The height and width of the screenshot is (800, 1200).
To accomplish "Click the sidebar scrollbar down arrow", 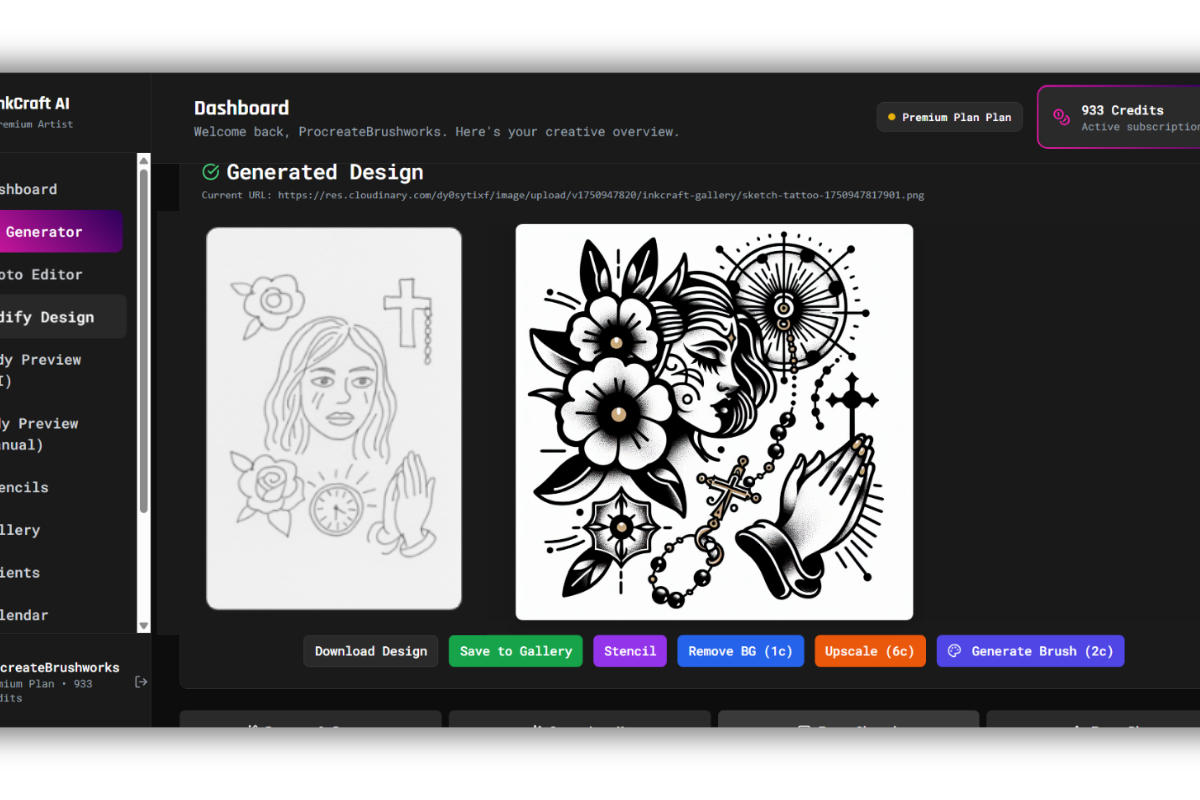I will pyautogui.click(x=143, y=627).
